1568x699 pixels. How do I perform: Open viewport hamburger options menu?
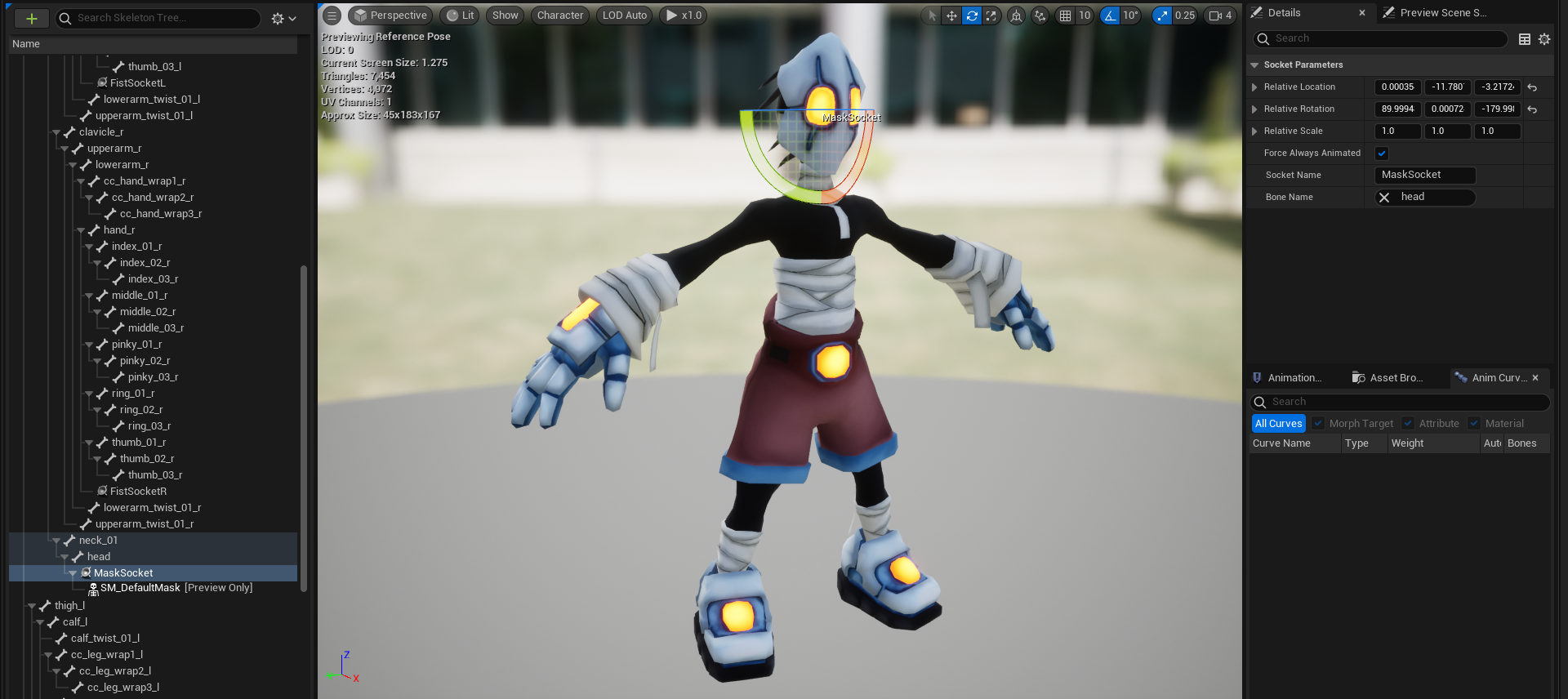(x=332, y=16)
